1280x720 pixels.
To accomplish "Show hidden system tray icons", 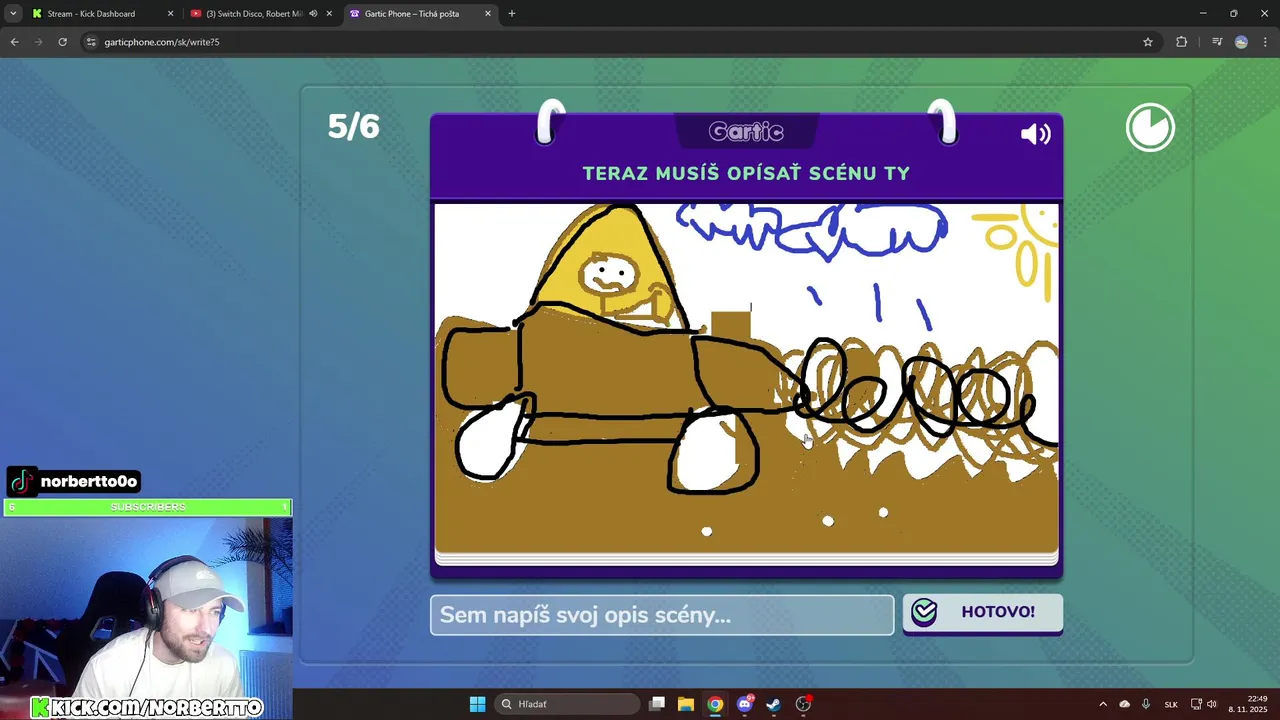I will pyautogui.click(x=1103, y=704).
